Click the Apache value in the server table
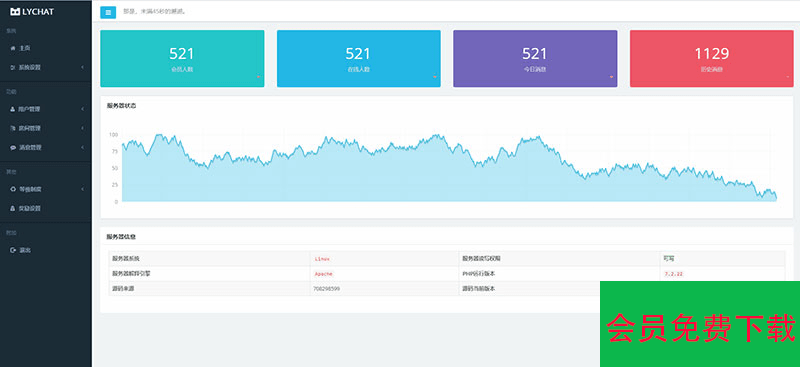Image resolution: width=800 pixels, height=367 pixels. (x=323, y=274)
